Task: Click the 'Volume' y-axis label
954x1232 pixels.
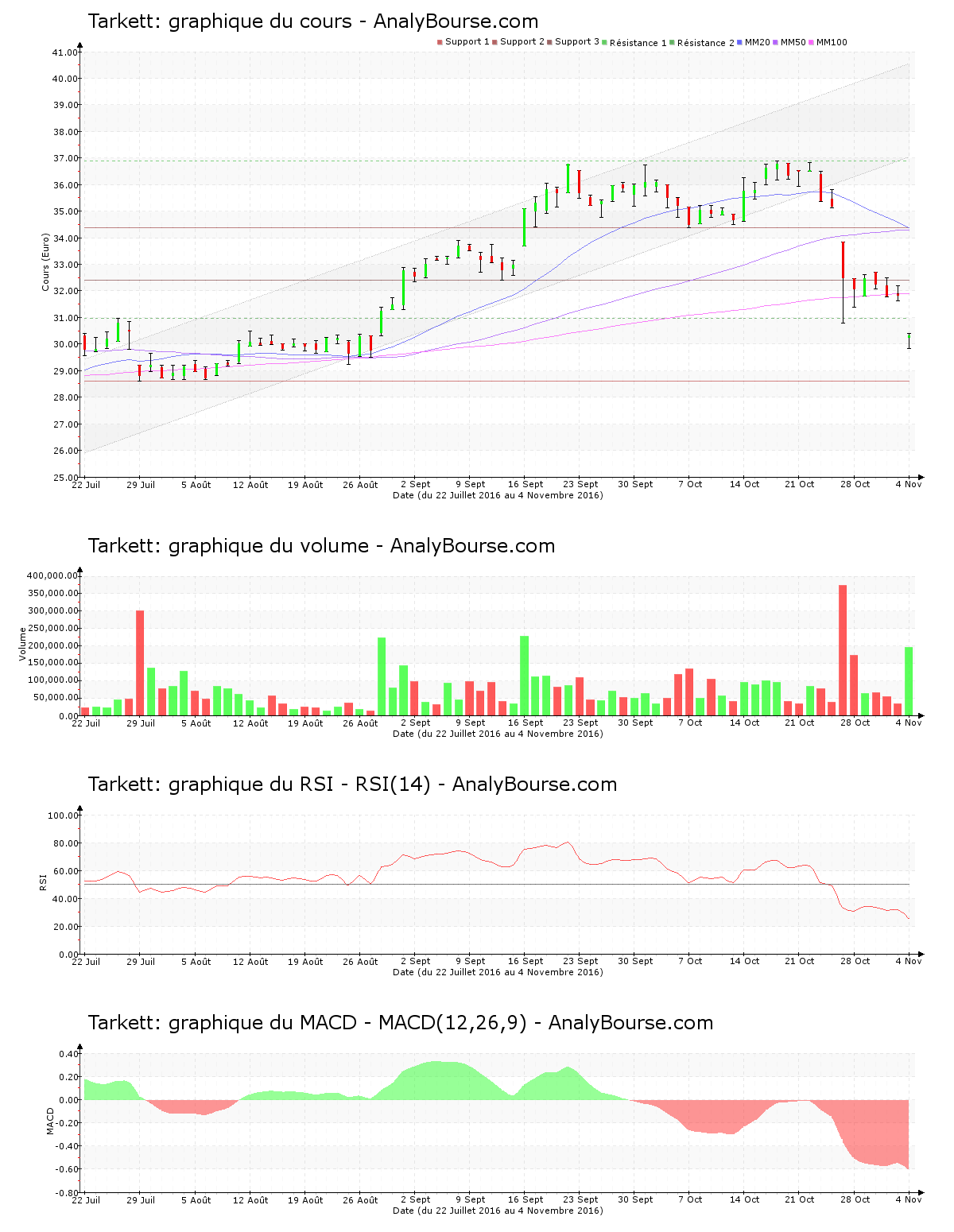Action: (x=23, y=644)
